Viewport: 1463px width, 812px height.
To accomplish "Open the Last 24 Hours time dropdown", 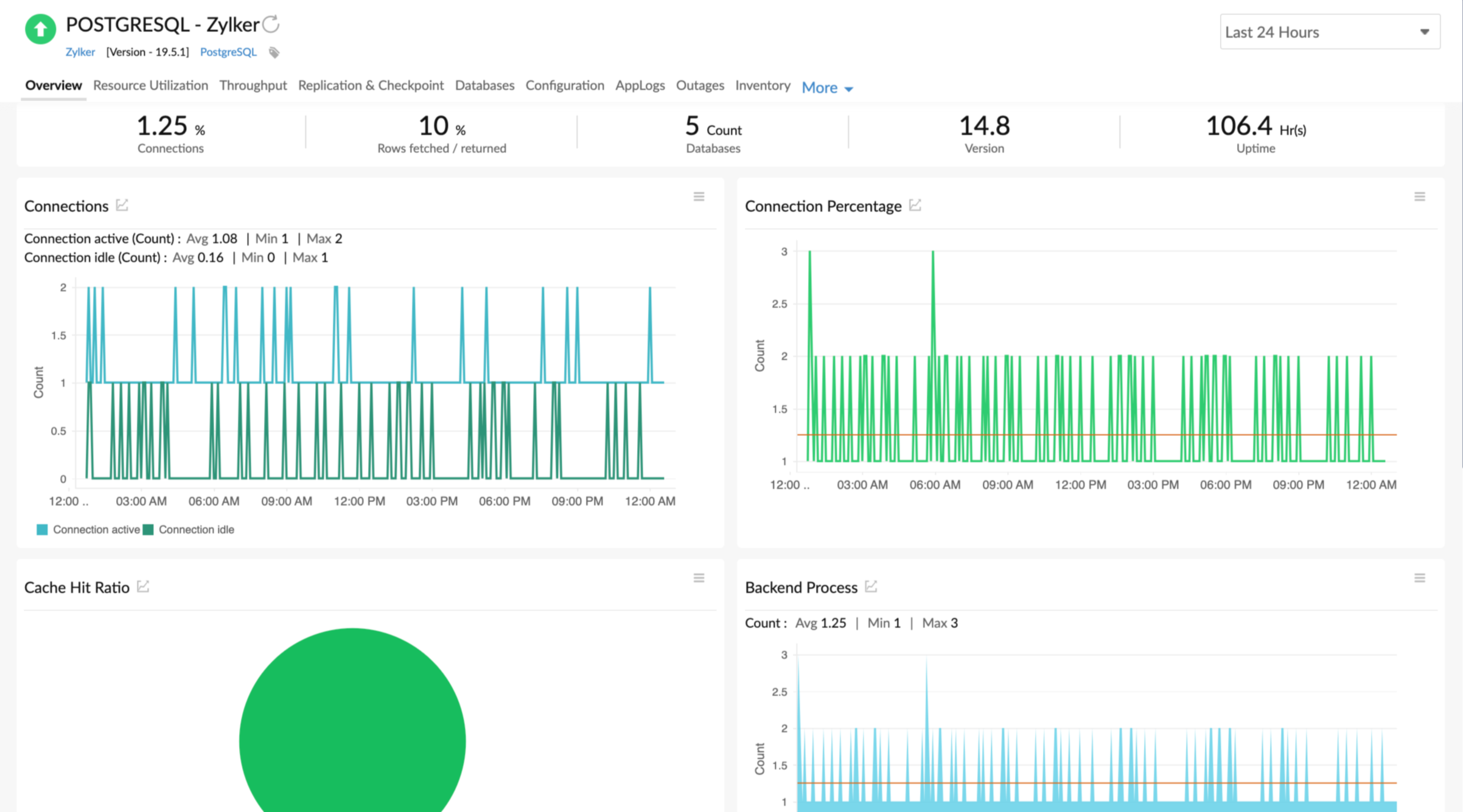I will pyautogui.click(x=1329, y=32).
